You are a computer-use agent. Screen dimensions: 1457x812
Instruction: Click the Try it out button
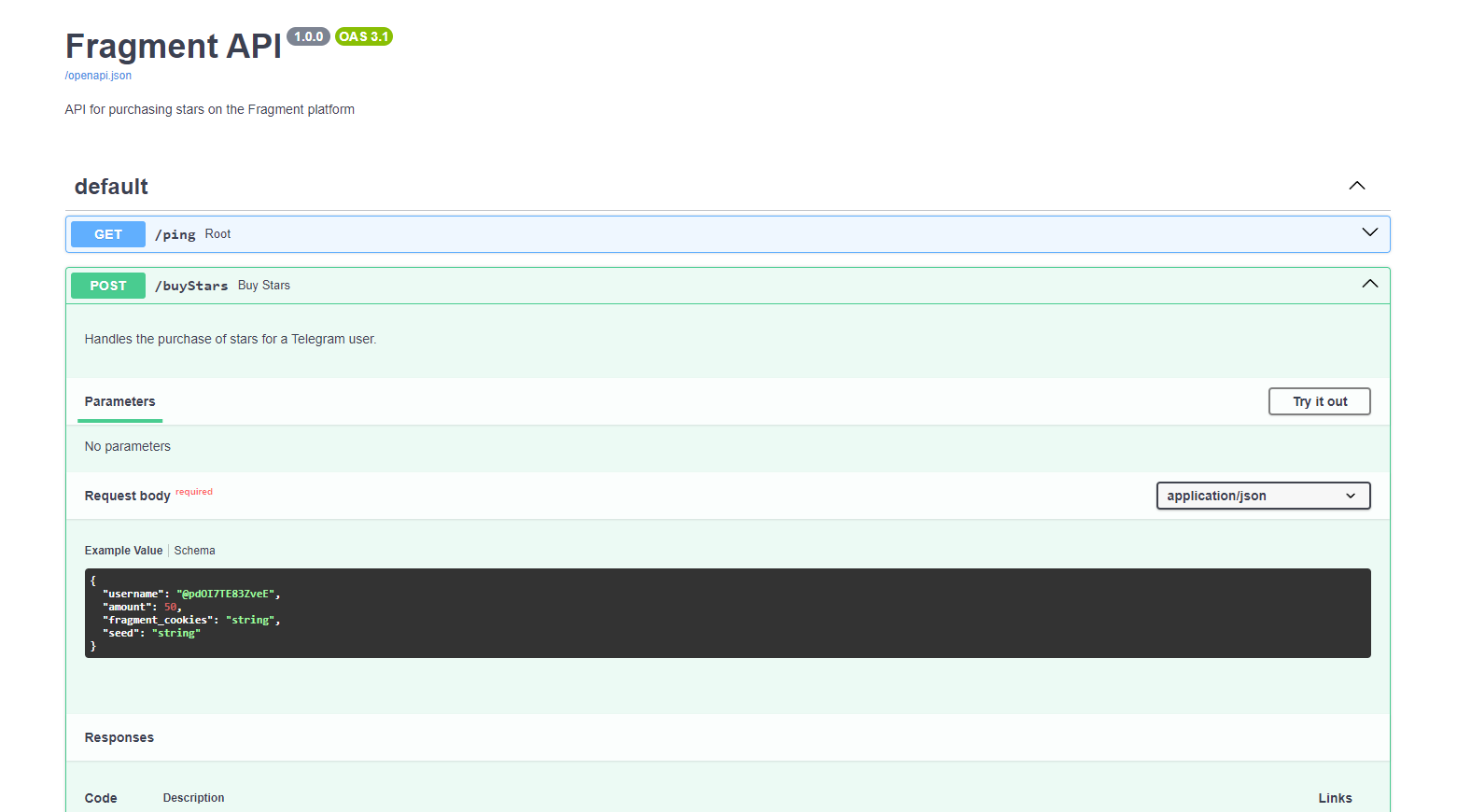point(1320,401)
